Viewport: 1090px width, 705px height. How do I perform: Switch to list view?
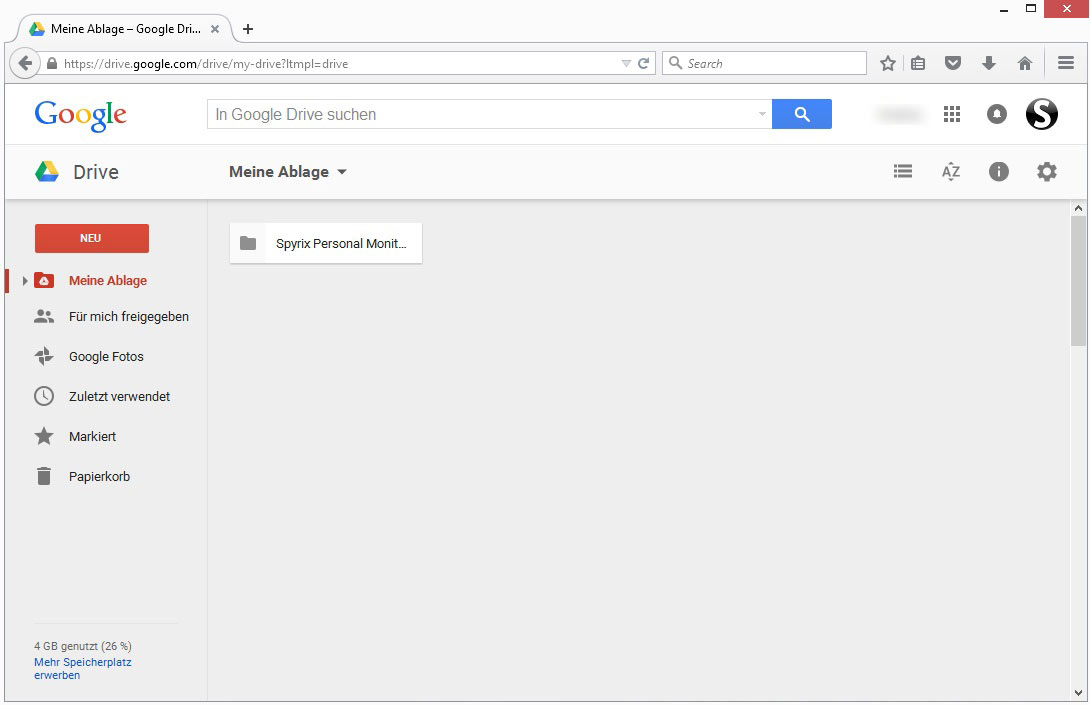(902, 171)
